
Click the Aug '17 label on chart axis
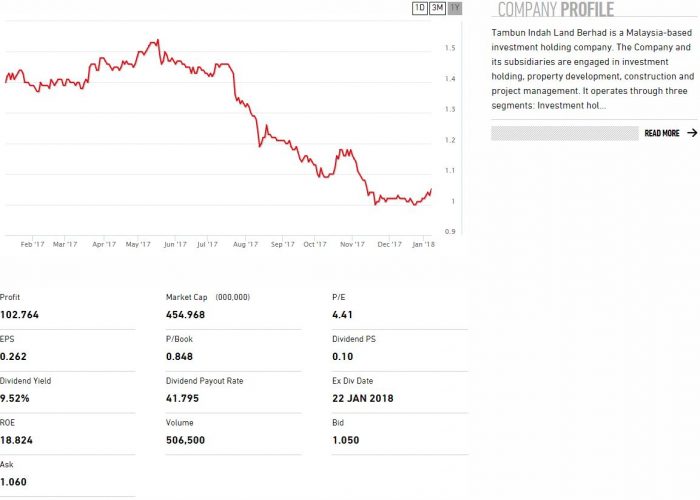pyautogui.click(x=245, y=243)
